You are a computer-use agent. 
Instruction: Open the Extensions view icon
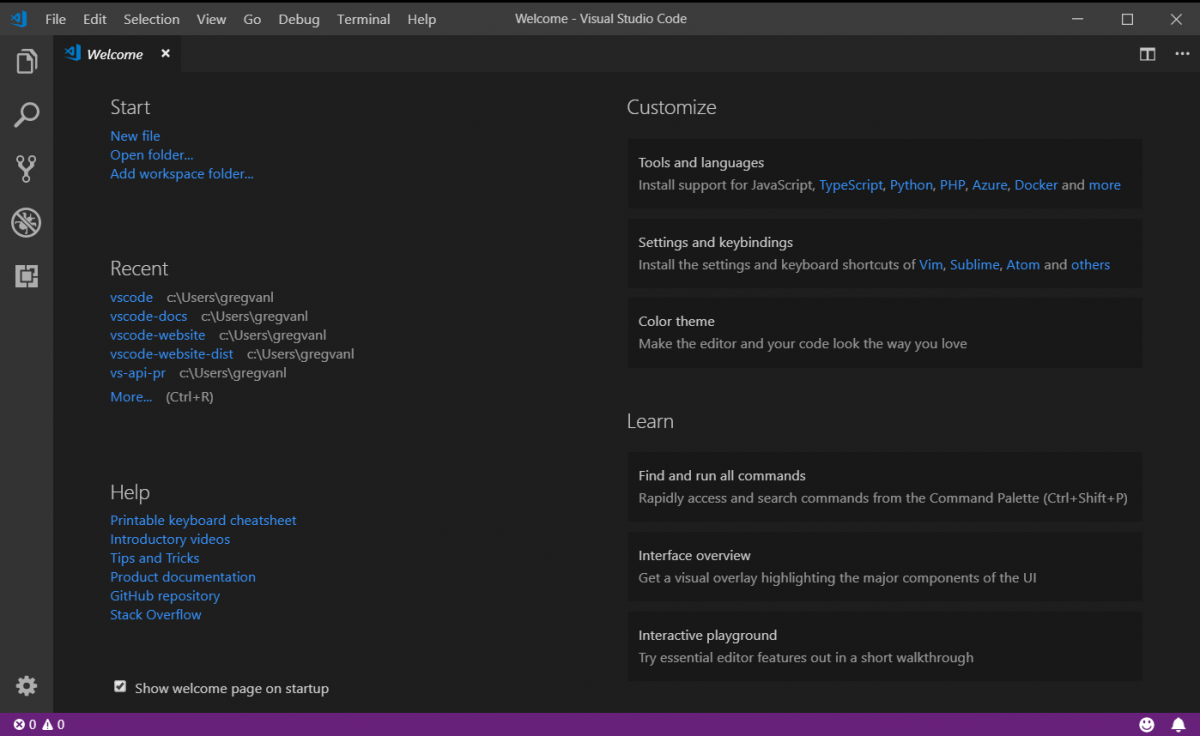pos(26,275)
